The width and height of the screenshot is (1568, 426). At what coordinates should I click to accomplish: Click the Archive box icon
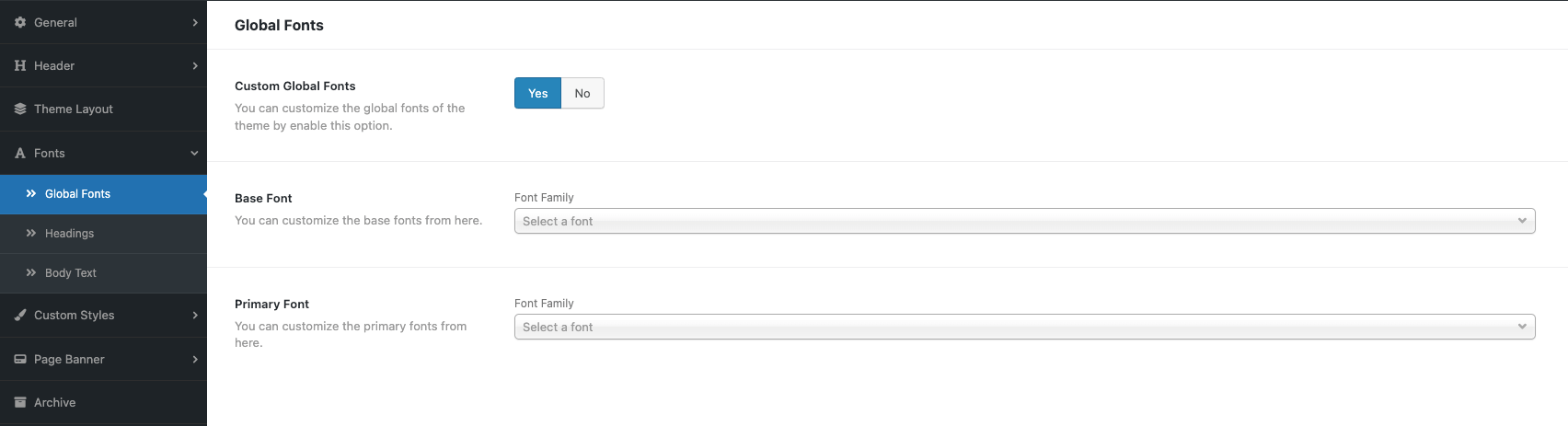20,402
